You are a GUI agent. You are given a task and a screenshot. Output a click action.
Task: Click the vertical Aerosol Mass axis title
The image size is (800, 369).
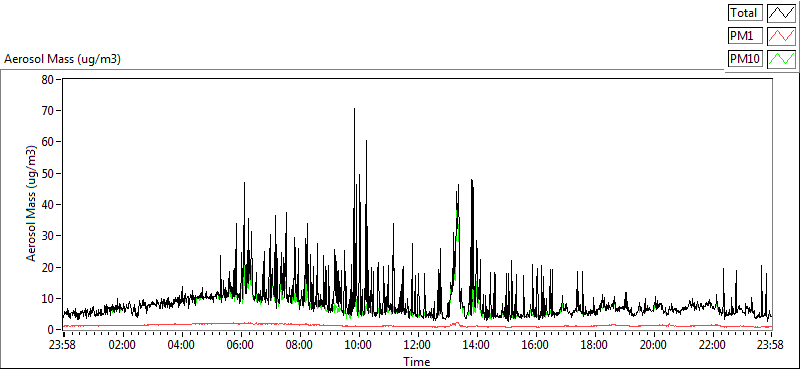32,204
